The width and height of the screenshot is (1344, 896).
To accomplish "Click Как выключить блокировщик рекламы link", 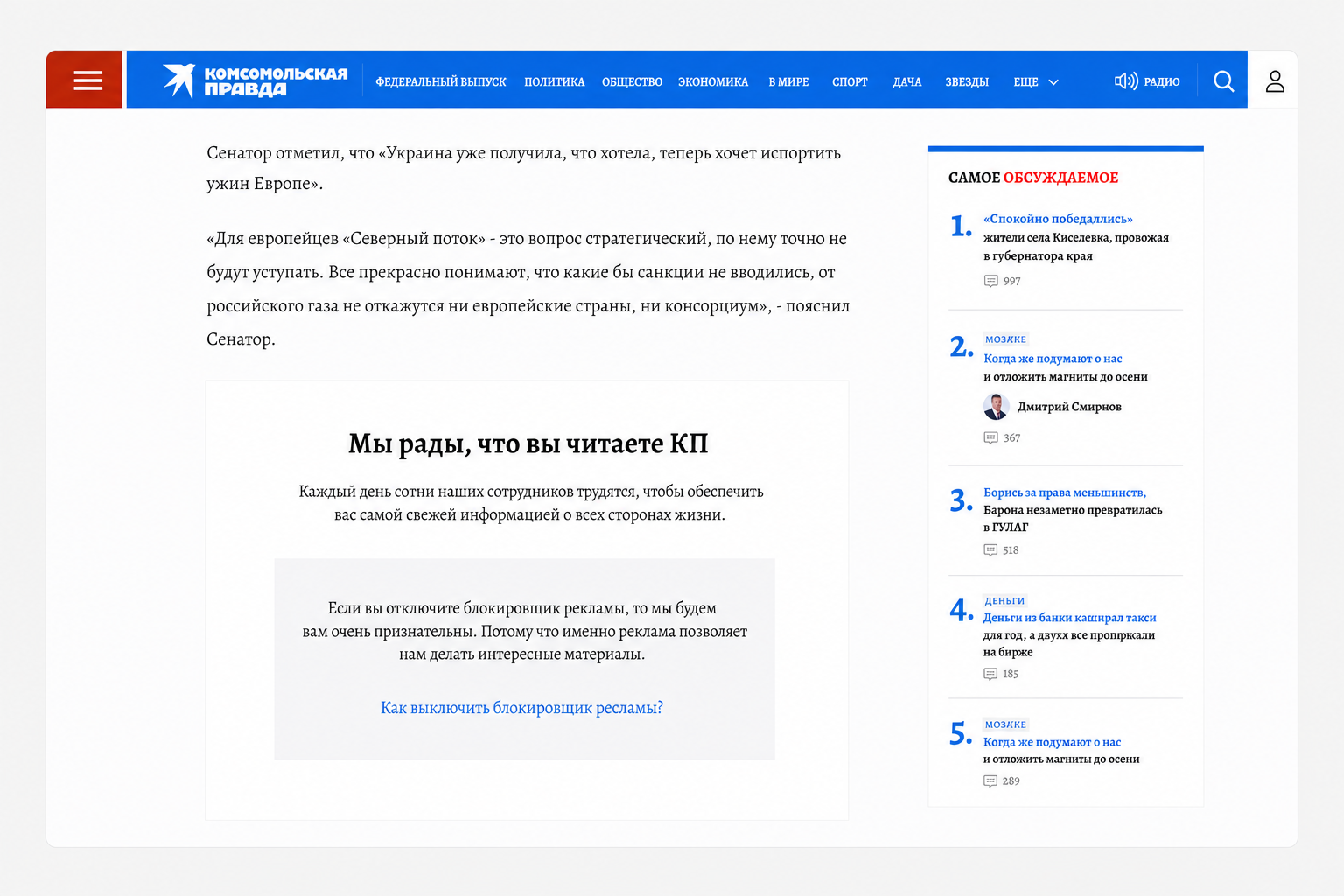I will tap(521, 708).
